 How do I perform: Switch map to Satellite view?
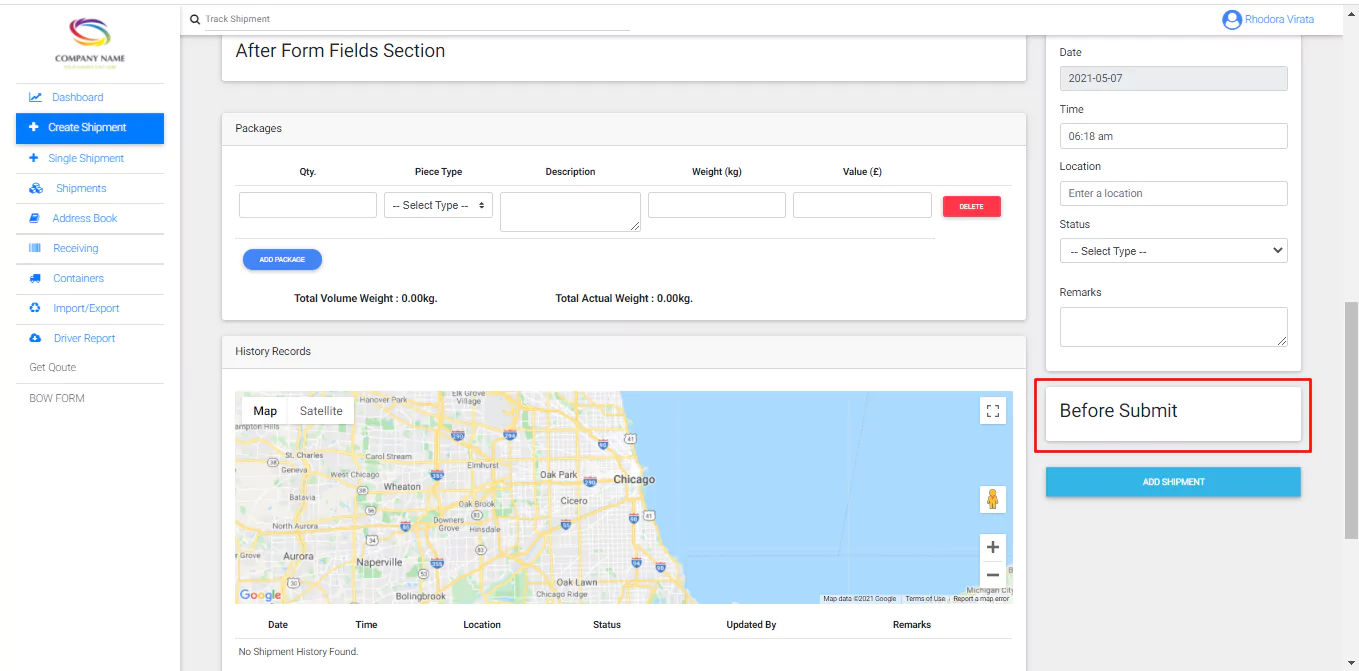(x=321, y=411)
